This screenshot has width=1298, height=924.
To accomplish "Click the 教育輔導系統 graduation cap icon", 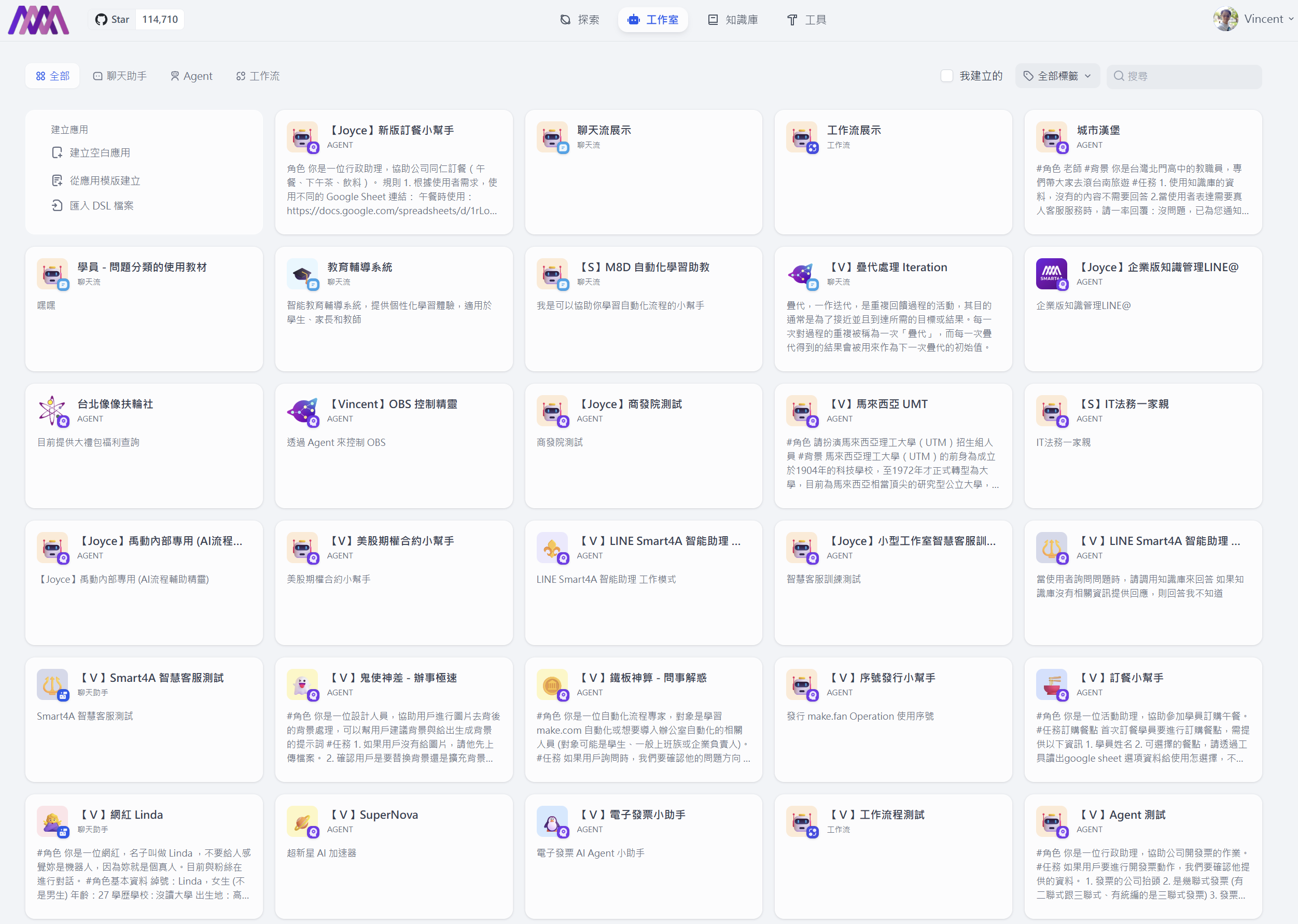I will pos(302,274).
